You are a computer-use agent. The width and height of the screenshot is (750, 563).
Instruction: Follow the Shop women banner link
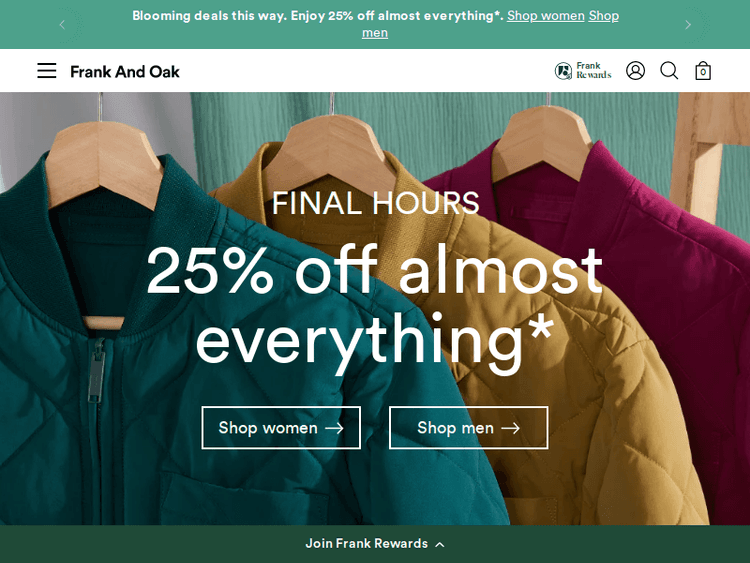pos(546,16)
